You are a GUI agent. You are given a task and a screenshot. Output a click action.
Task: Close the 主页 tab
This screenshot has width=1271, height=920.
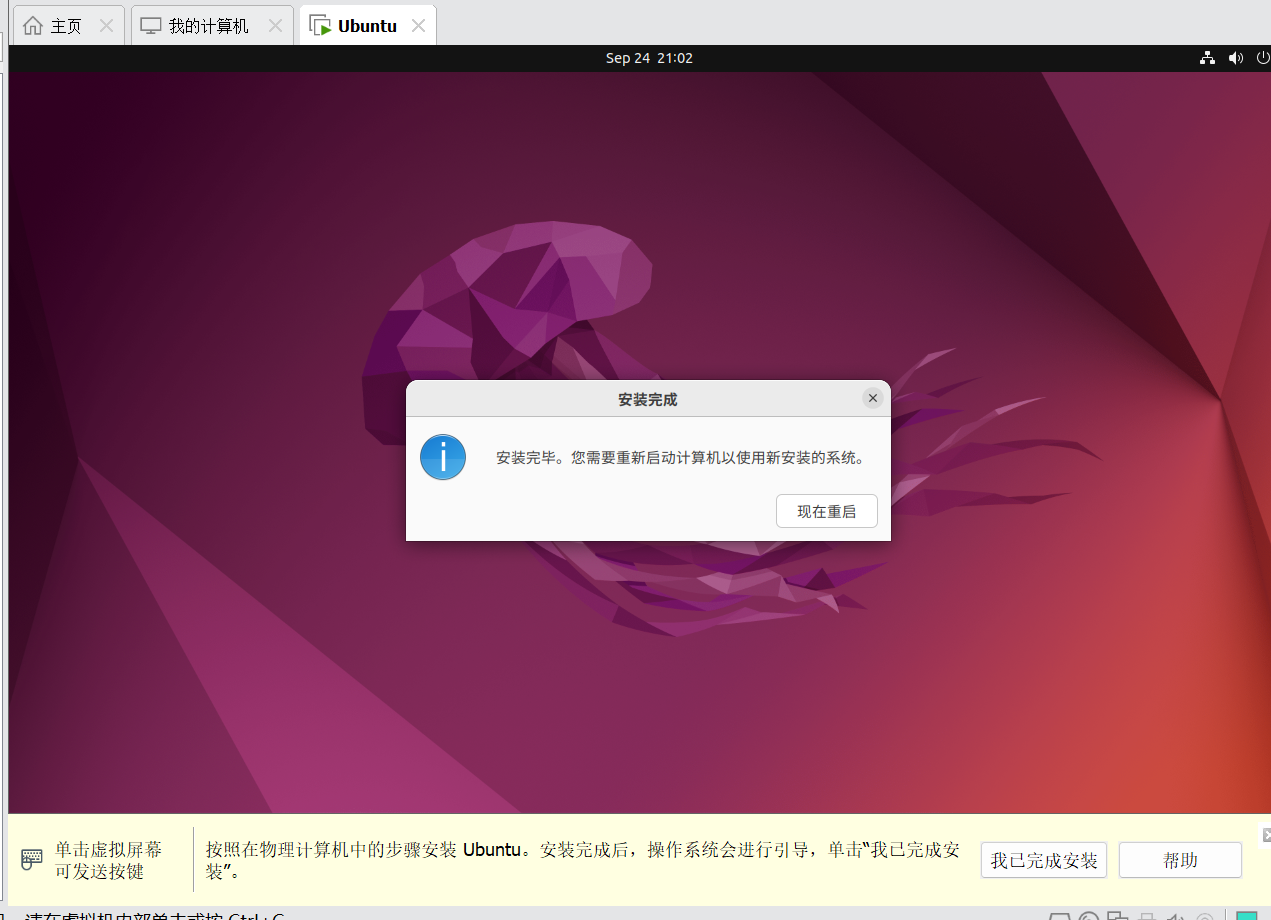[x=106, y=26]
